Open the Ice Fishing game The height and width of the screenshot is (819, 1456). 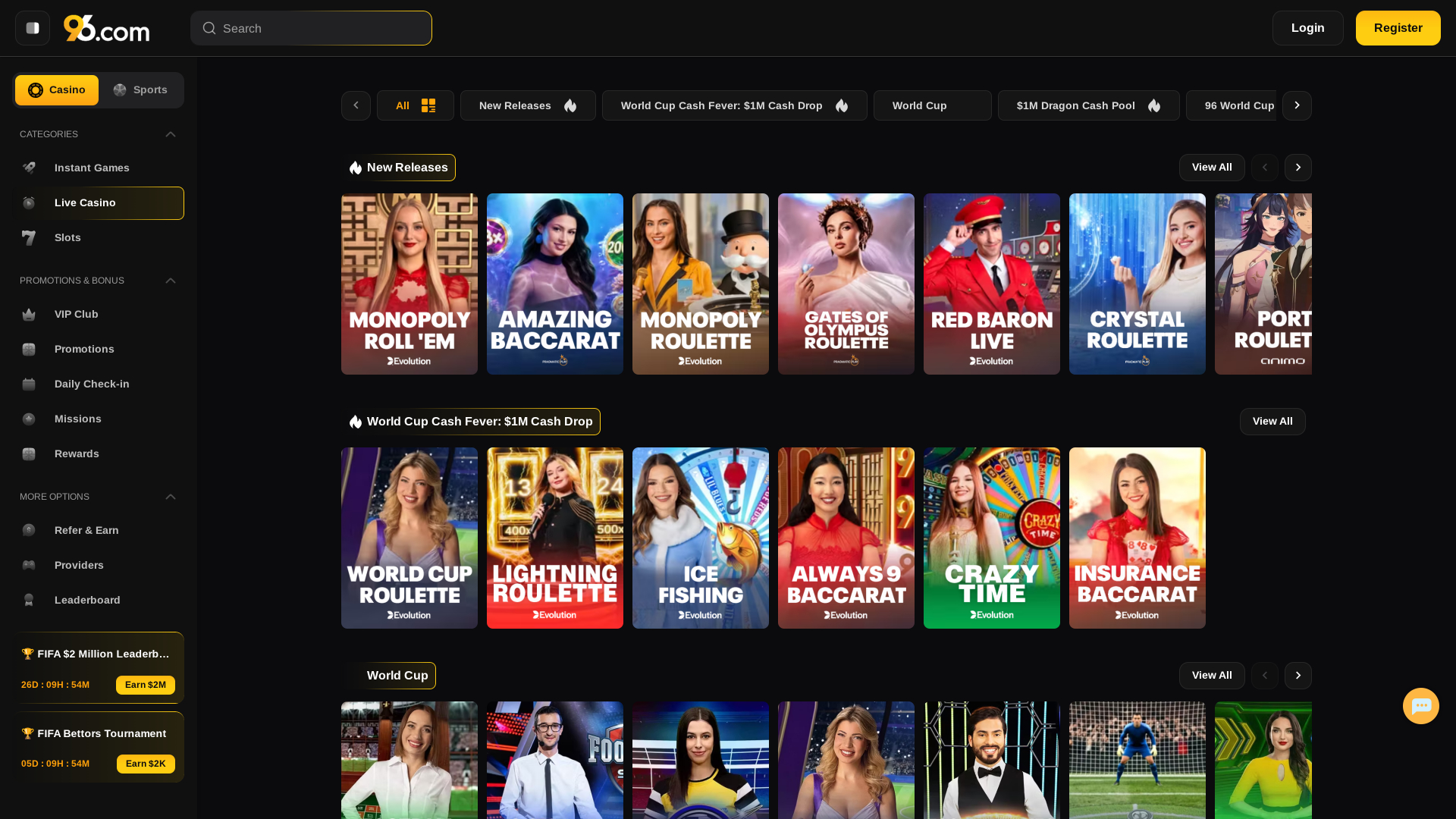[x=701, y=538]
